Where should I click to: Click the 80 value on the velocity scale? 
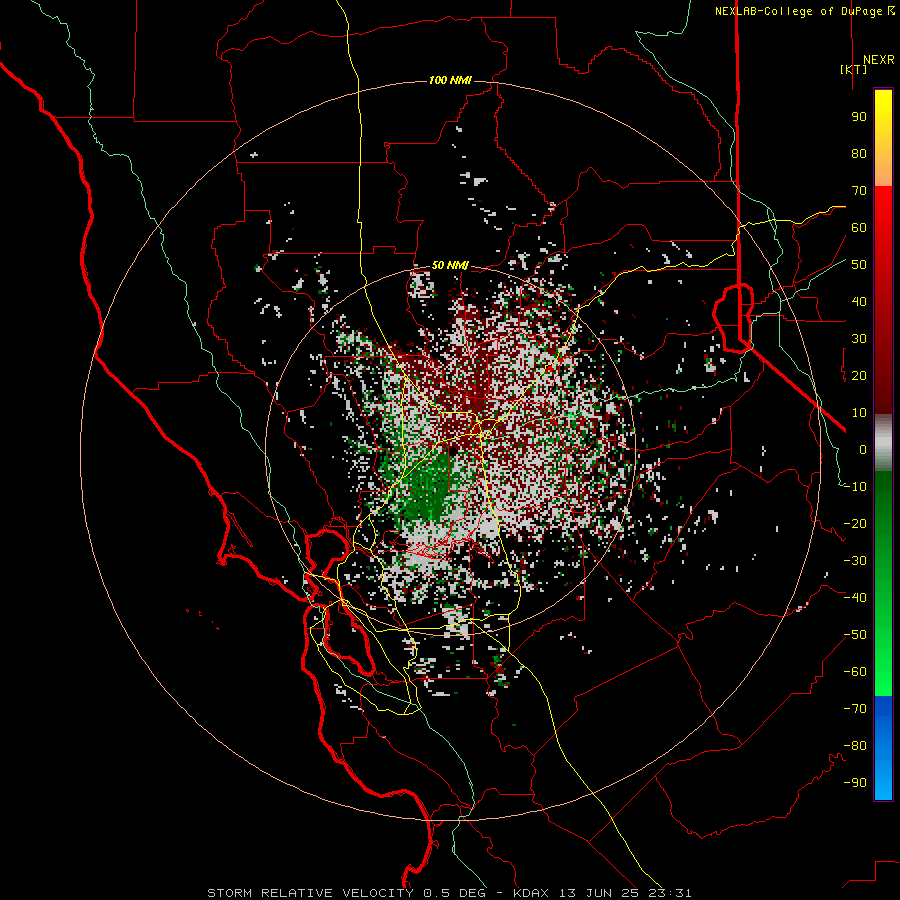(x=859, y=154)
